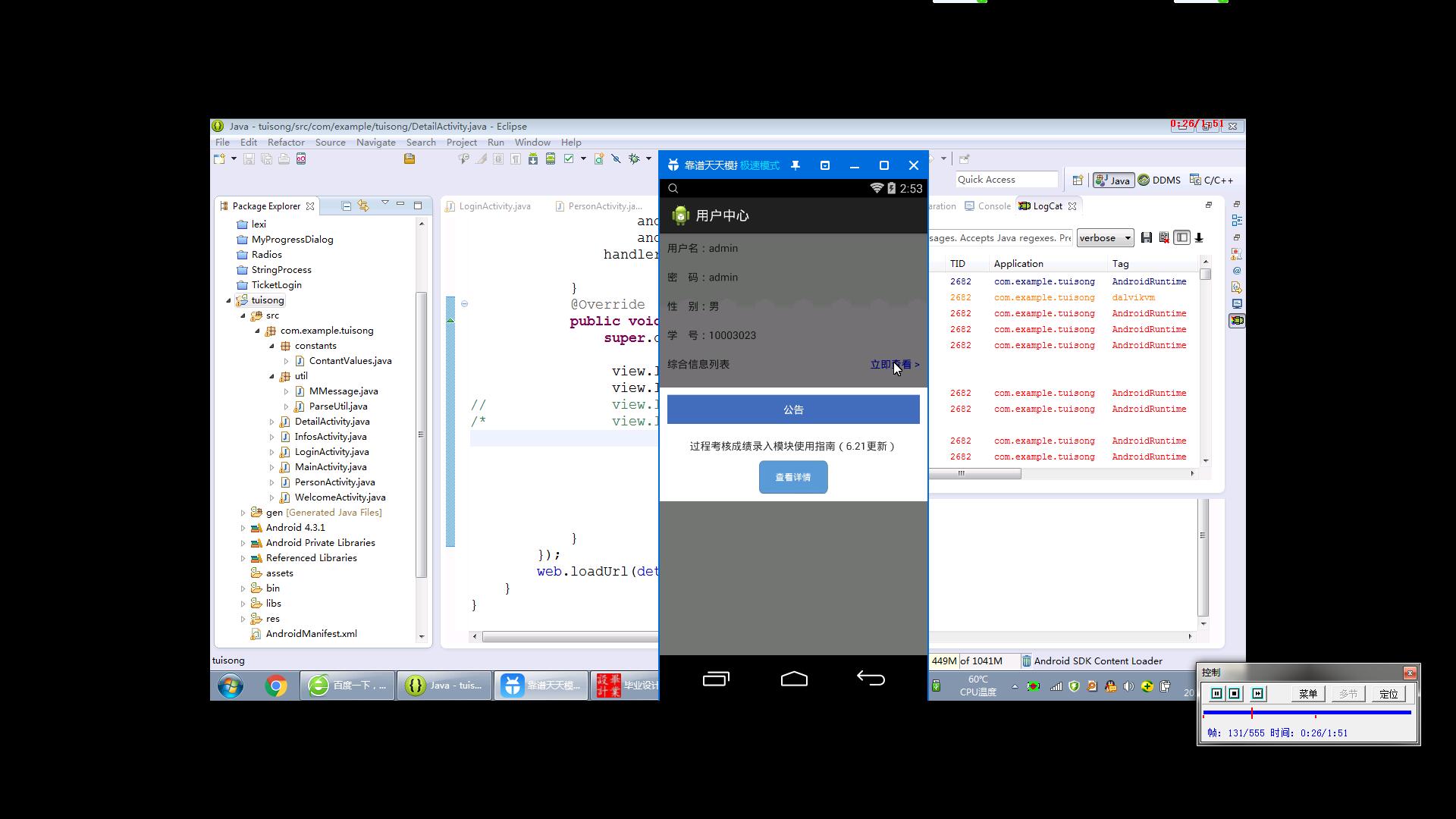Expand the DetailActivity.java node
This screenshot has width=1456, height=819.
[x=271, y=422]
